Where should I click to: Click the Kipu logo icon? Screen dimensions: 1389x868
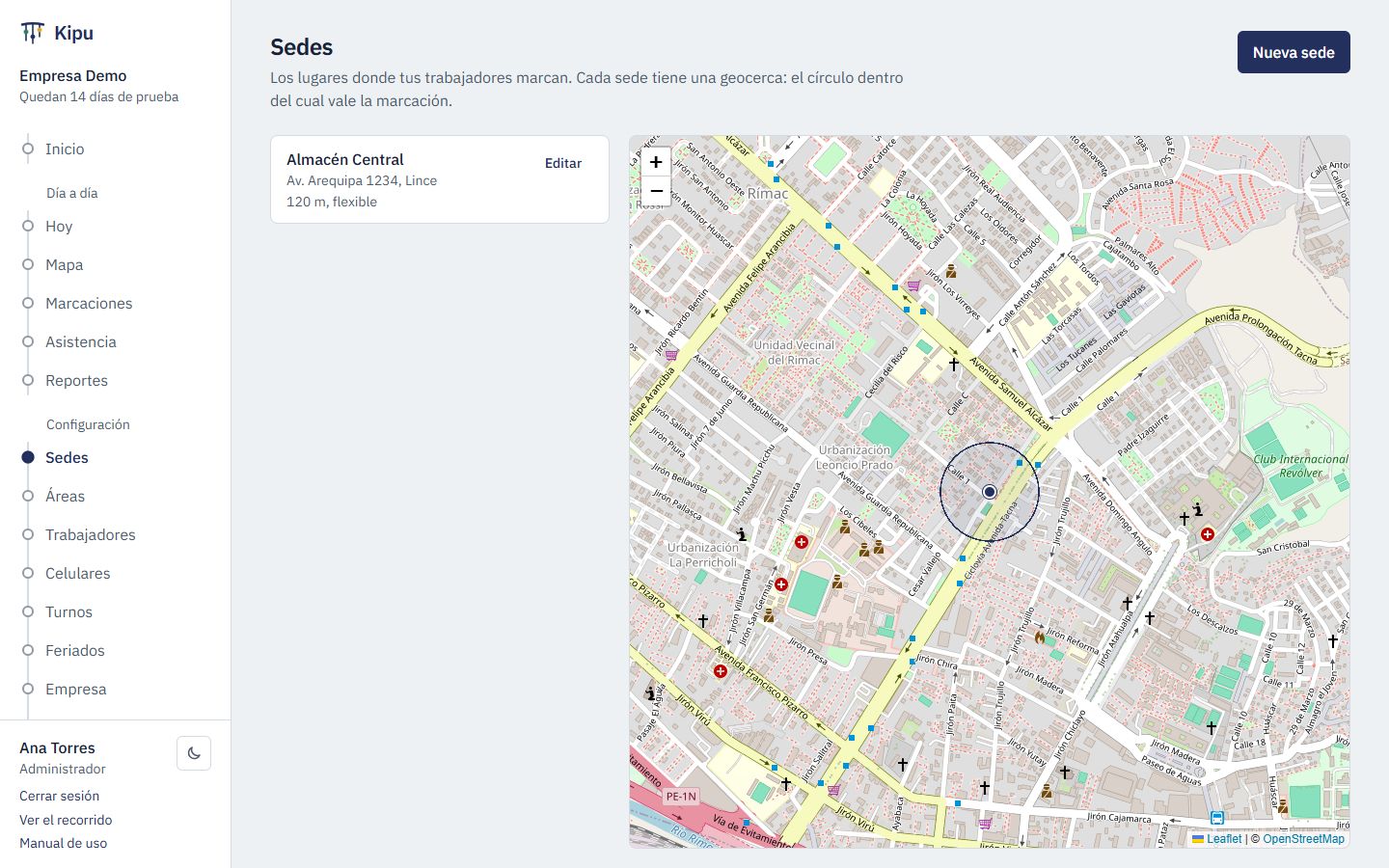click(x=32, y=33)
